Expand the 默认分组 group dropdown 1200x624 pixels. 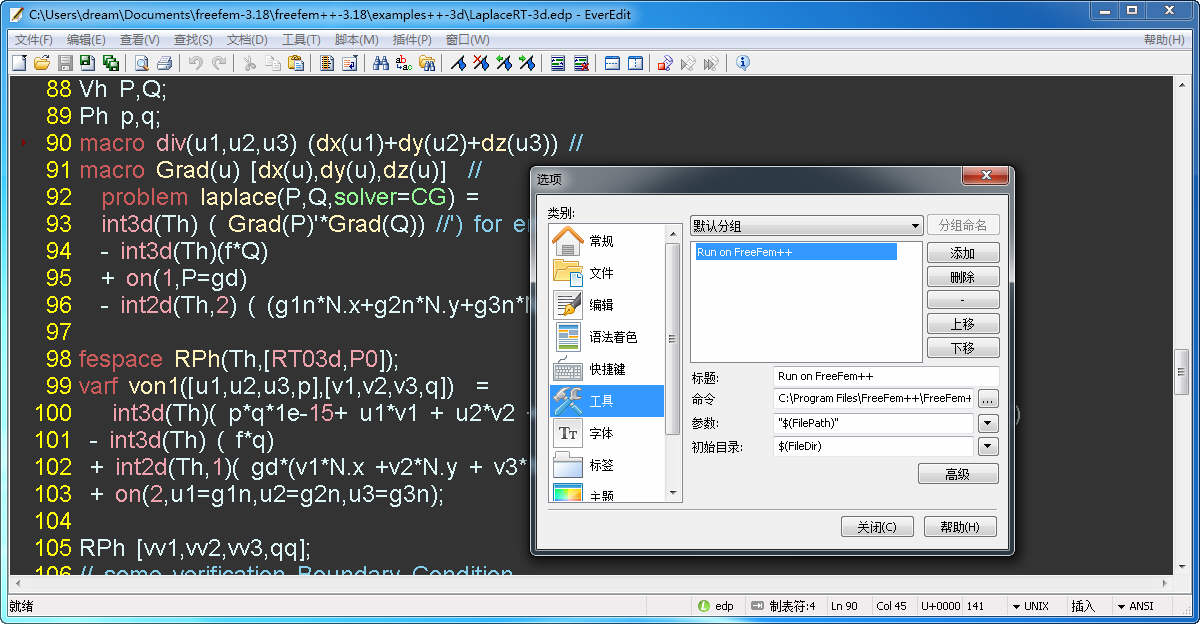pyautogui.click(x=915, y=226)
